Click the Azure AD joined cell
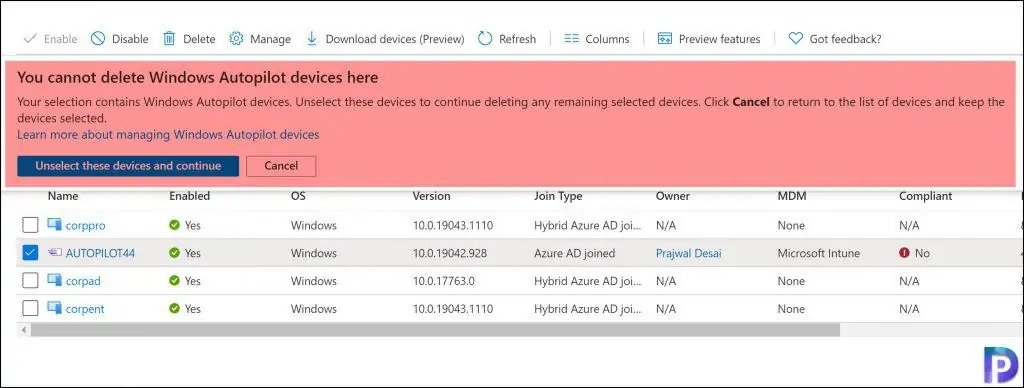Image resolution: width=1024 pixels, height=388 pixels. coord(574,253)
